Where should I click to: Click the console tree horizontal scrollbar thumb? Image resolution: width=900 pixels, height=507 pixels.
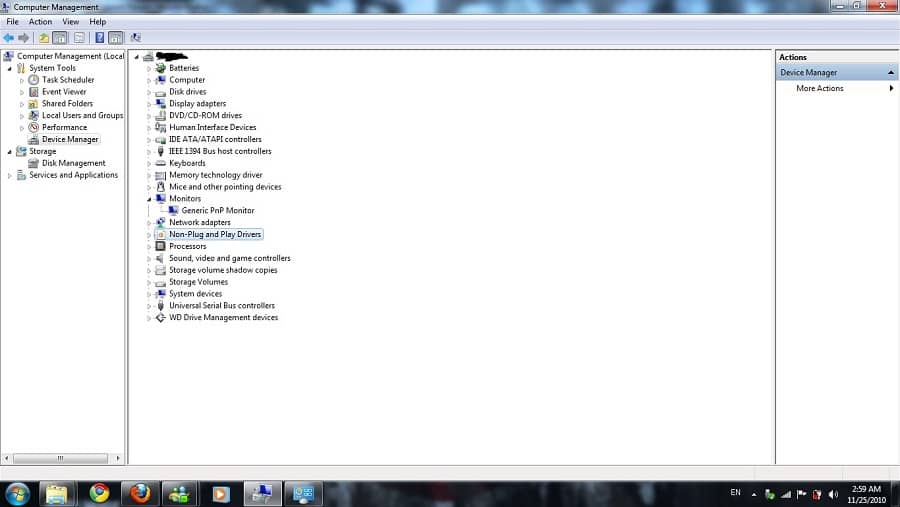pyautogui.click(x=60, y=458)
